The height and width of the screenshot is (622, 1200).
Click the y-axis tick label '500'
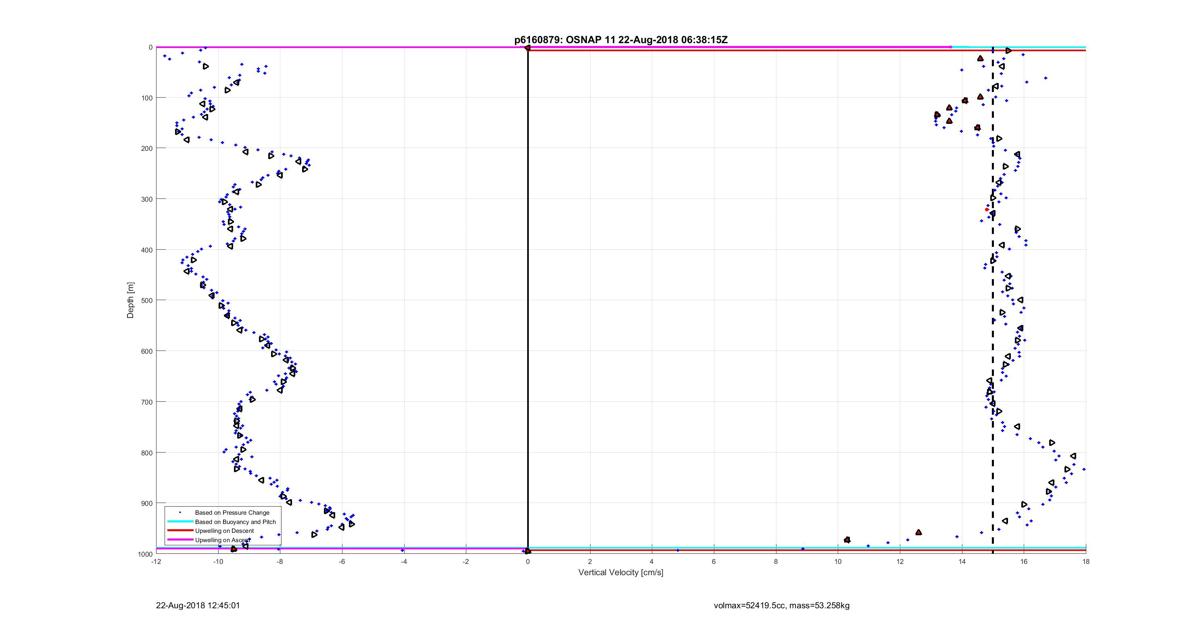pos(145,301)
